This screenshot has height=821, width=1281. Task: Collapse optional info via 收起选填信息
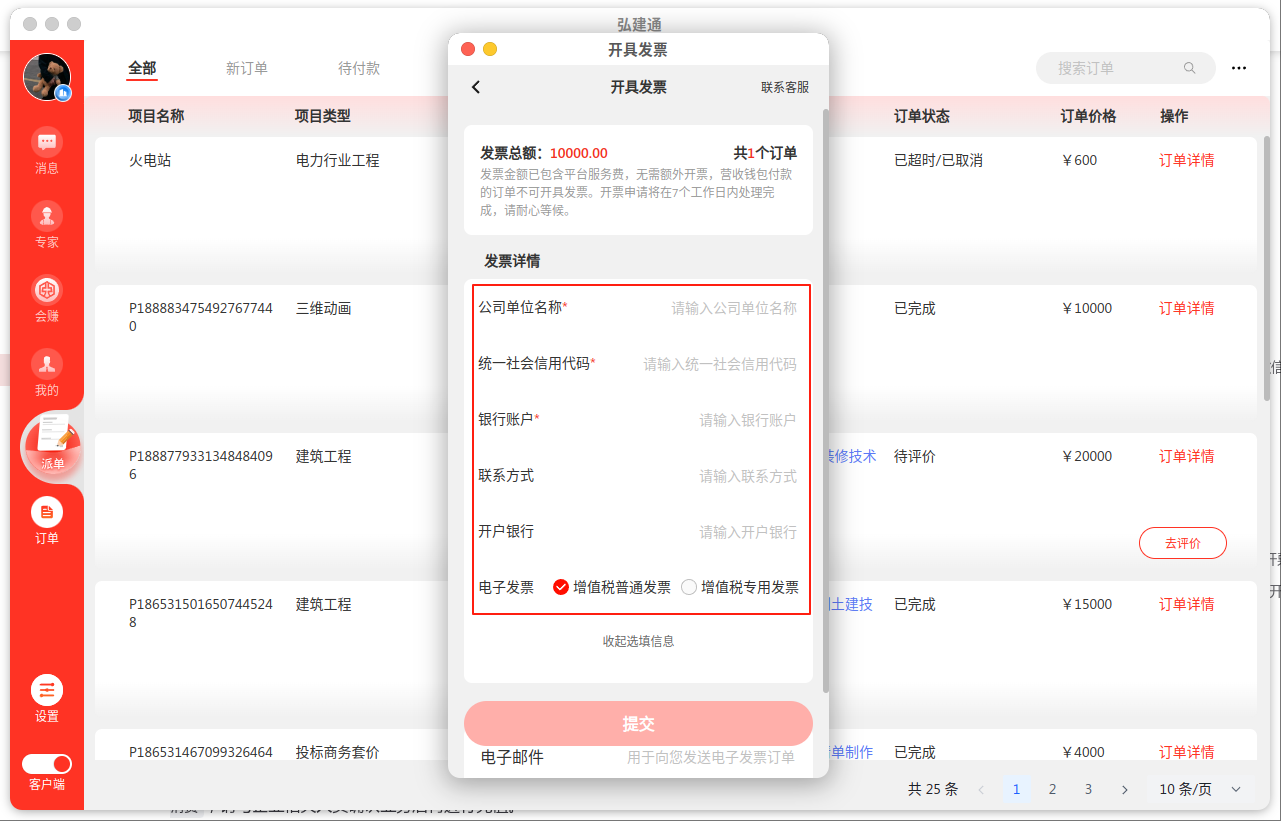pos(638,641)
